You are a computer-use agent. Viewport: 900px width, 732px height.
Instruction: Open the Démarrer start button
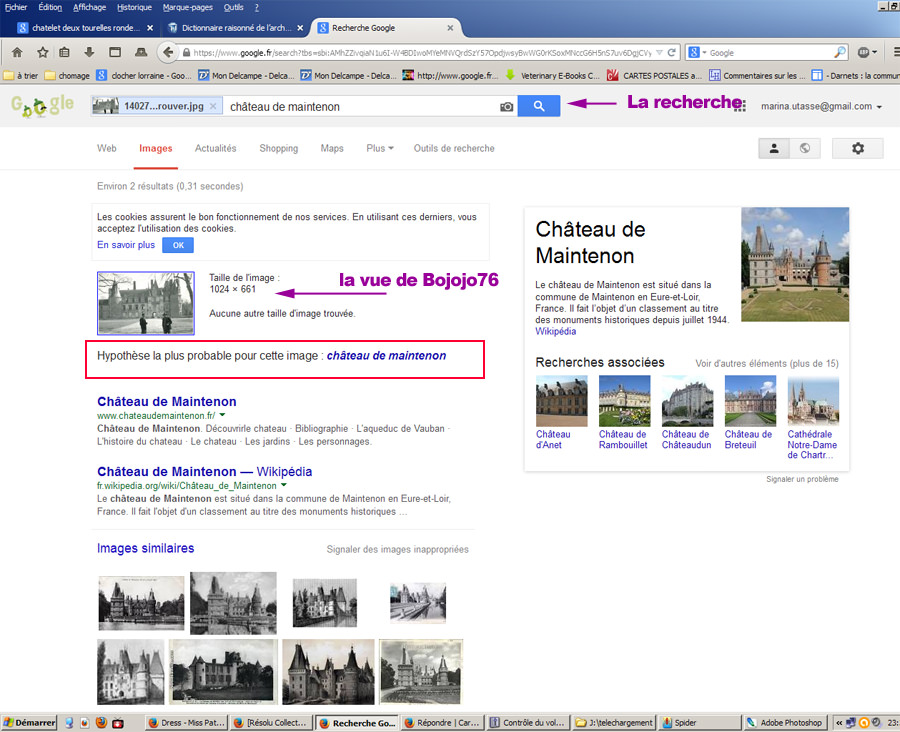[x=29, y=723]
